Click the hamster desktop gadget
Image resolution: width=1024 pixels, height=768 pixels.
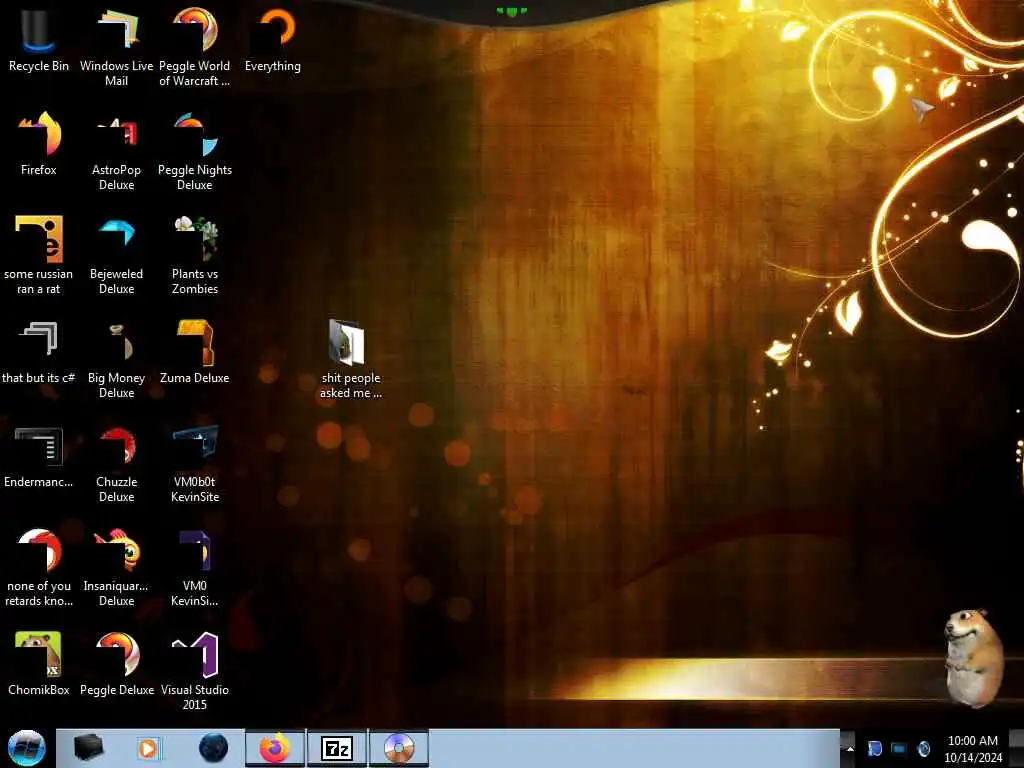click(973, 658)
